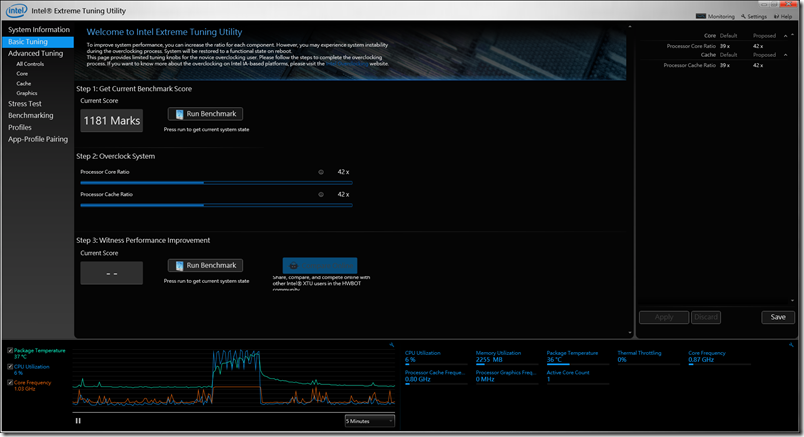Adjust the Processor Cache Ratio slider

216,205
